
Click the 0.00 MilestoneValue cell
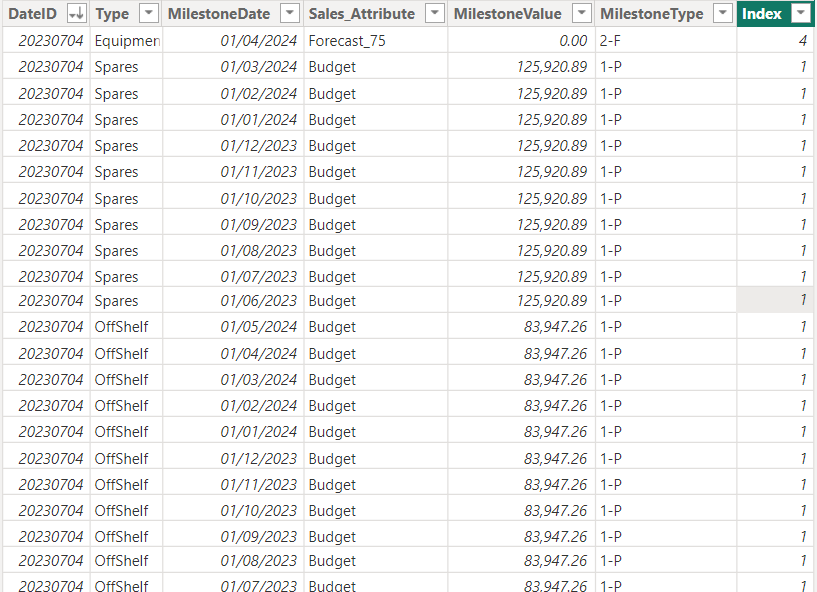tap(521, 41)
